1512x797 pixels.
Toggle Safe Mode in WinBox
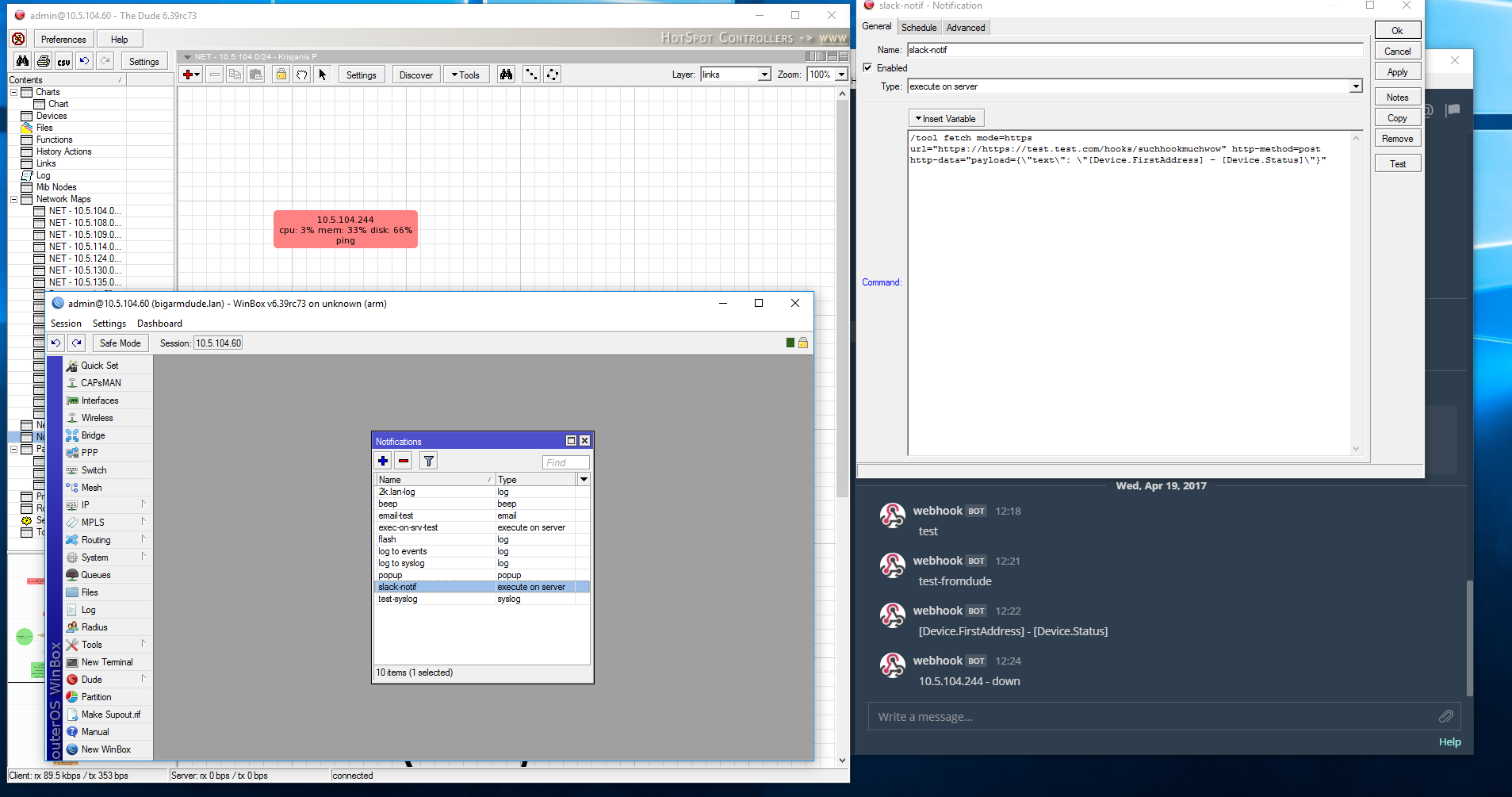coord(121,343)
